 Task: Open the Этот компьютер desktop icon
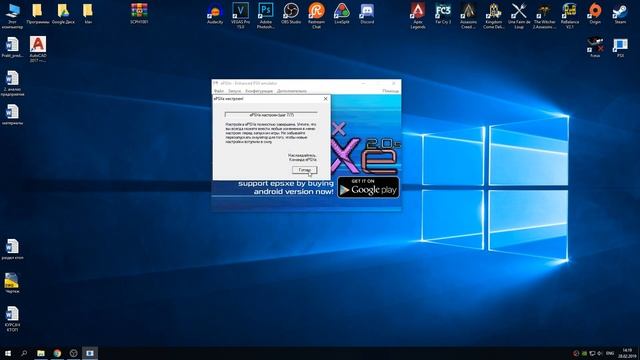pos(12,16)
